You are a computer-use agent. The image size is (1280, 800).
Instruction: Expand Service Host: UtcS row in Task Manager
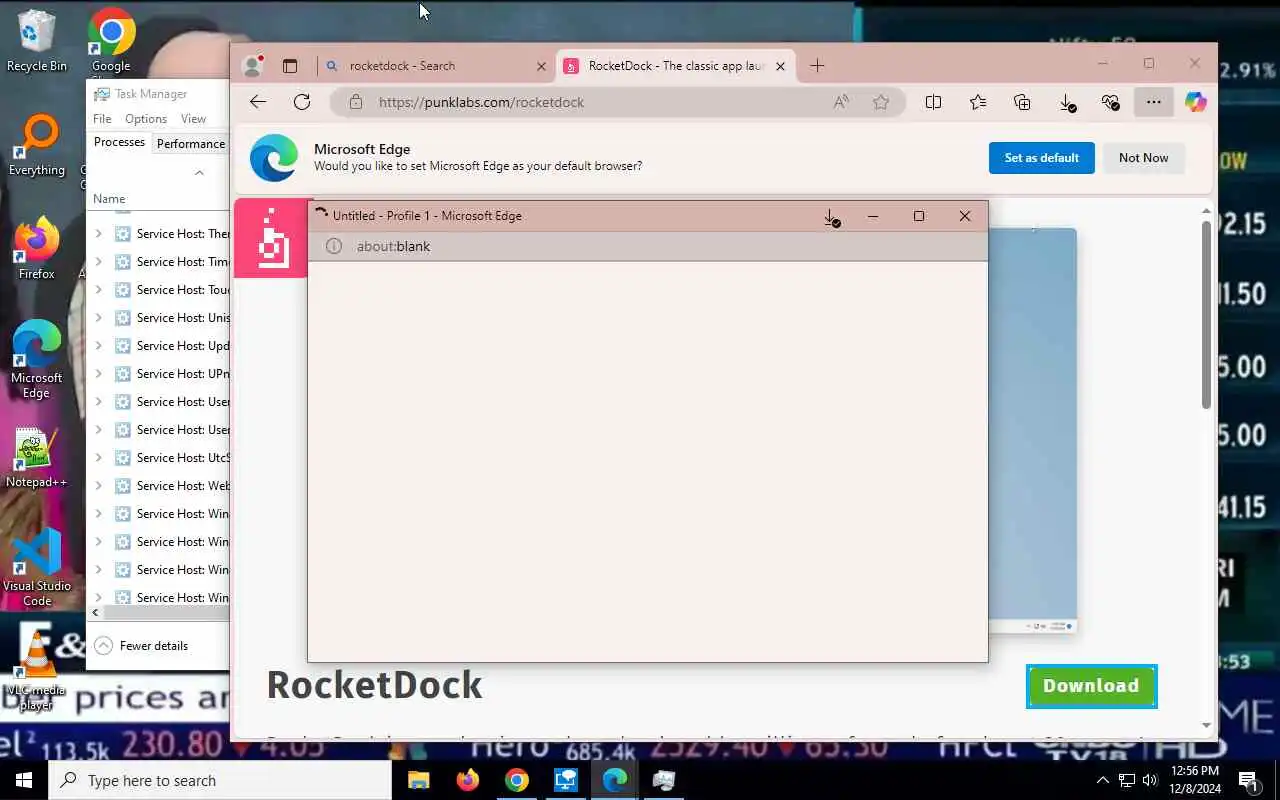pyautogui.click(x=98, y=458)
